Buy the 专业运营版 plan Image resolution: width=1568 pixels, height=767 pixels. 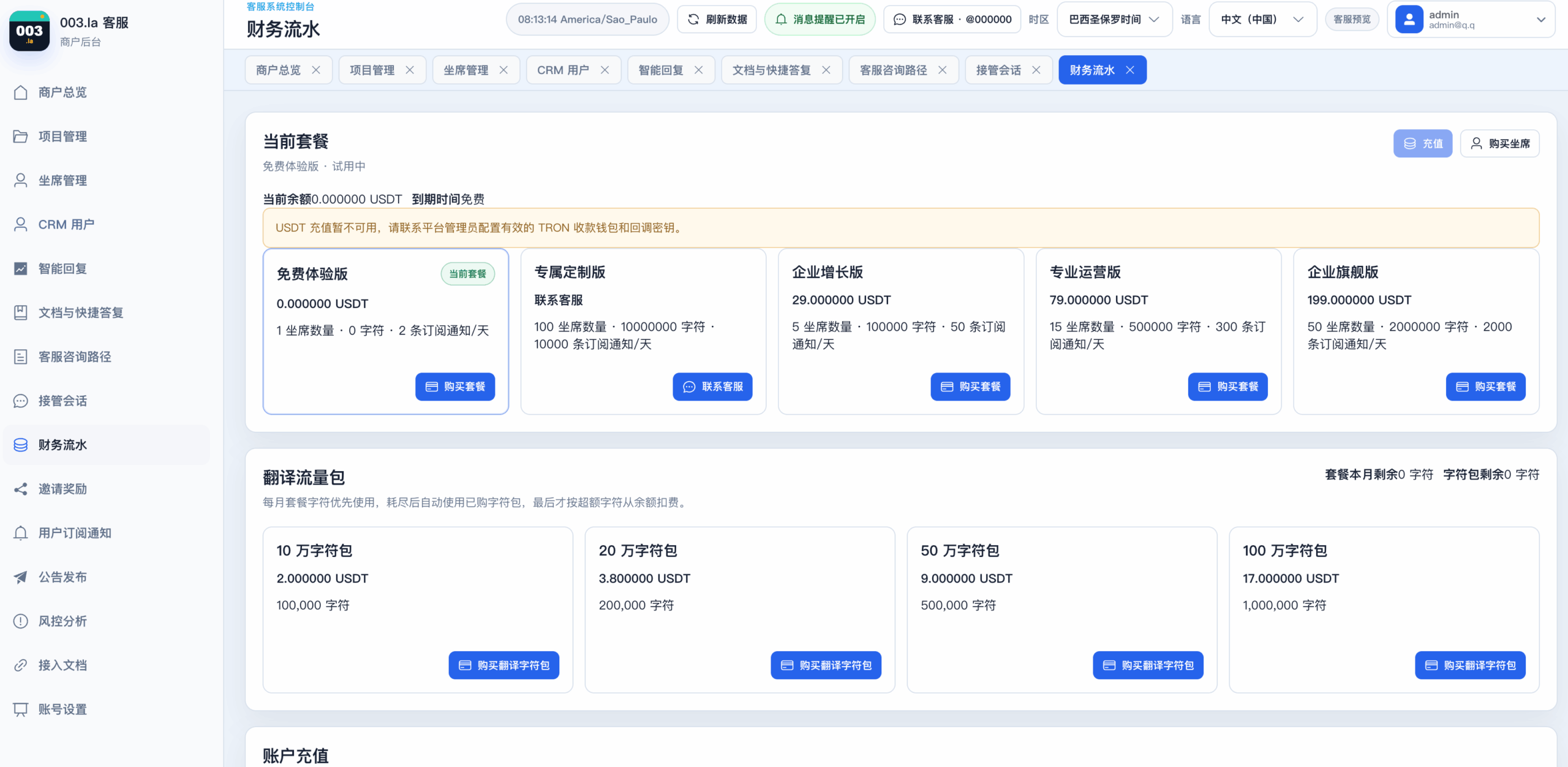[x=1227, y=387]
